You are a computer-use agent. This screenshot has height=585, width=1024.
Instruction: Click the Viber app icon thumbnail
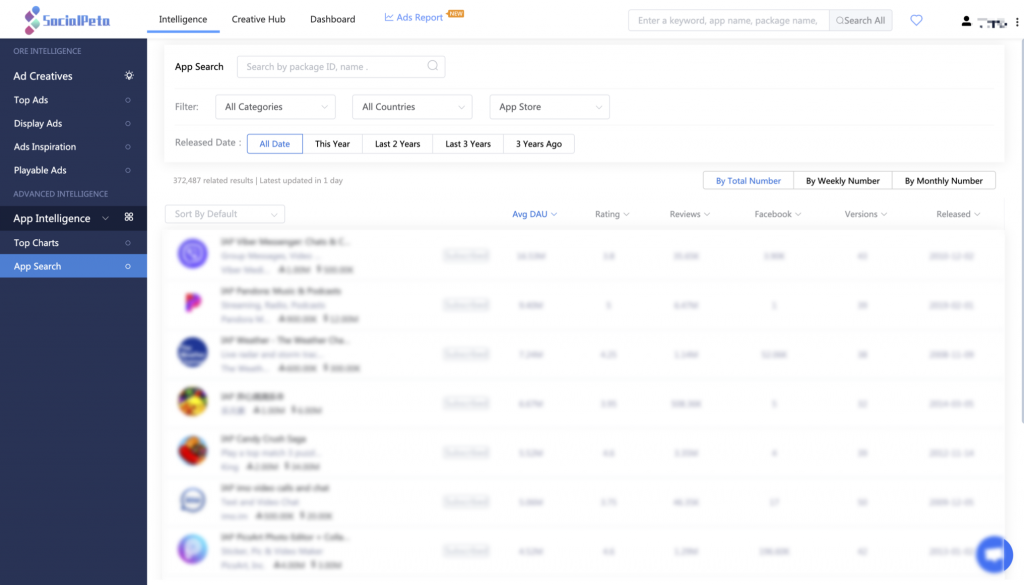click(x=193, y=253)
